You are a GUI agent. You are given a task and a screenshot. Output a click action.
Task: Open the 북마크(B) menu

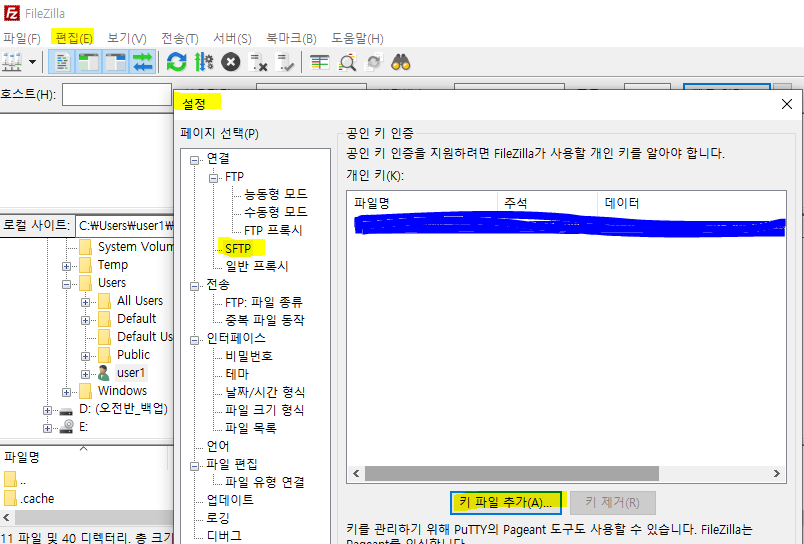[291, 38]
